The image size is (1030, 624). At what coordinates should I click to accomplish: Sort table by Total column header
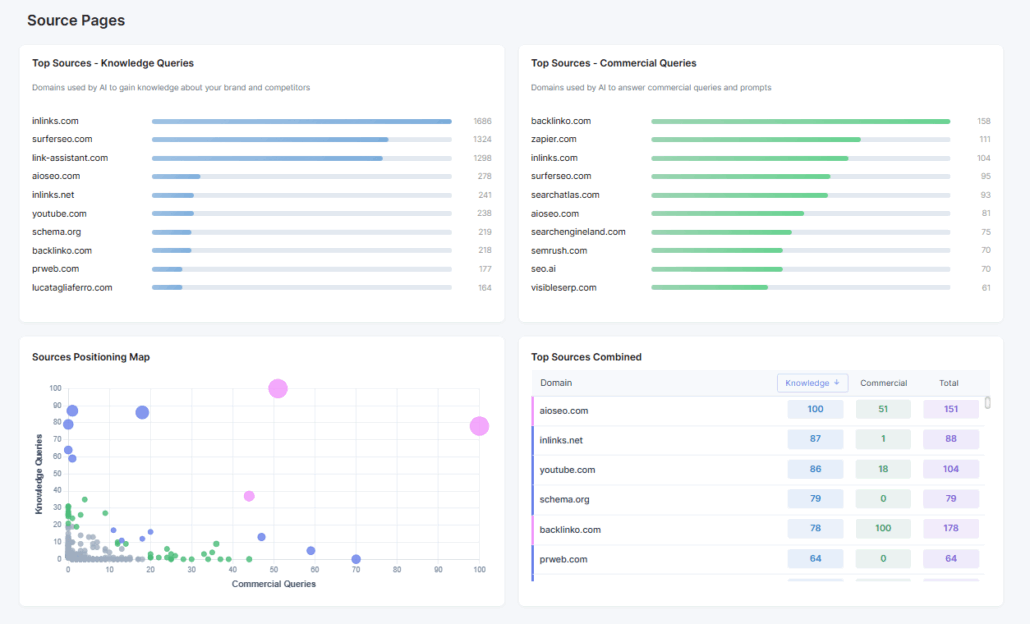(x=949, y=383)
